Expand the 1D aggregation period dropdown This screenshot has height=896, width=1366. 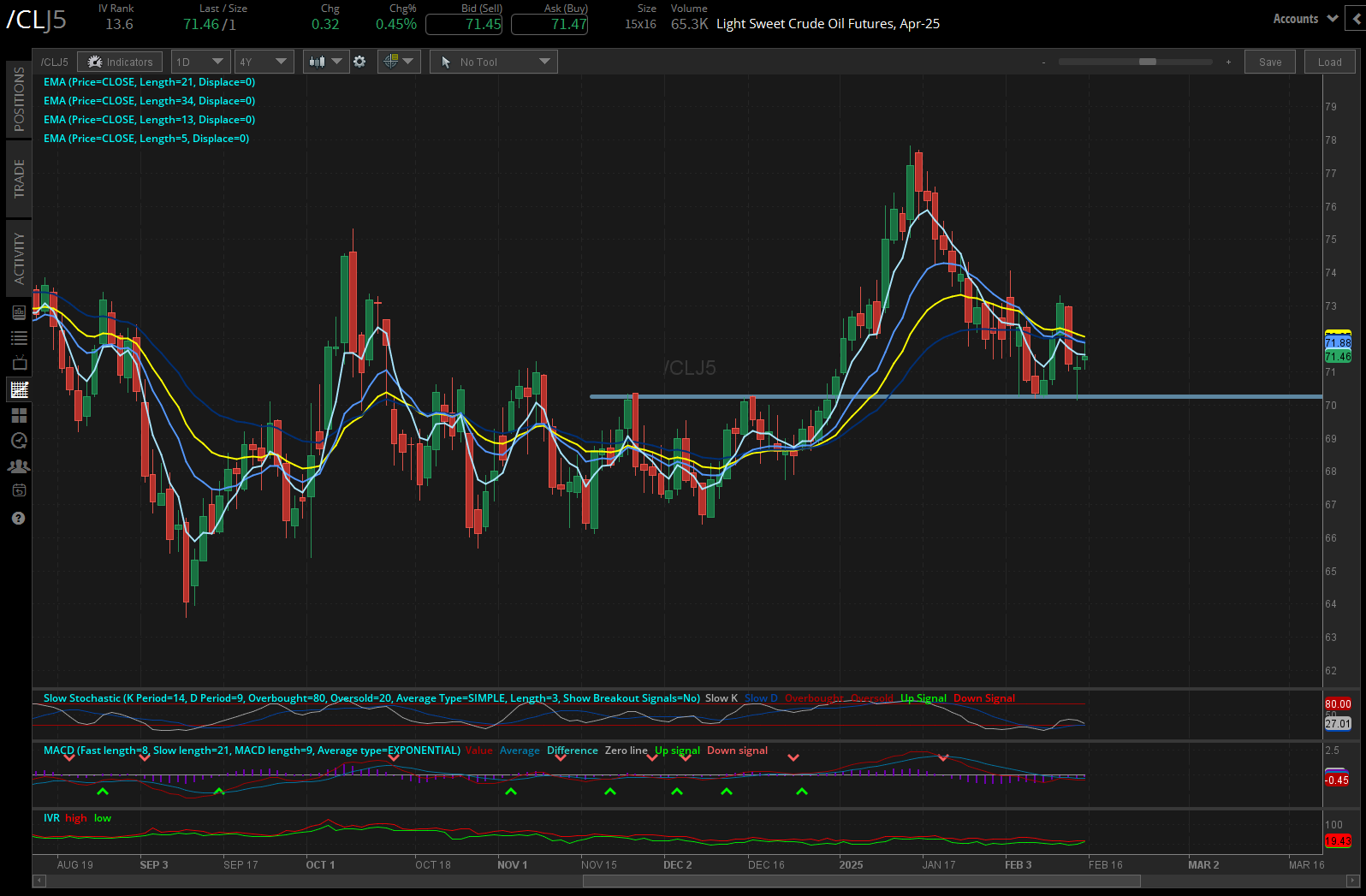coord(199,62)
